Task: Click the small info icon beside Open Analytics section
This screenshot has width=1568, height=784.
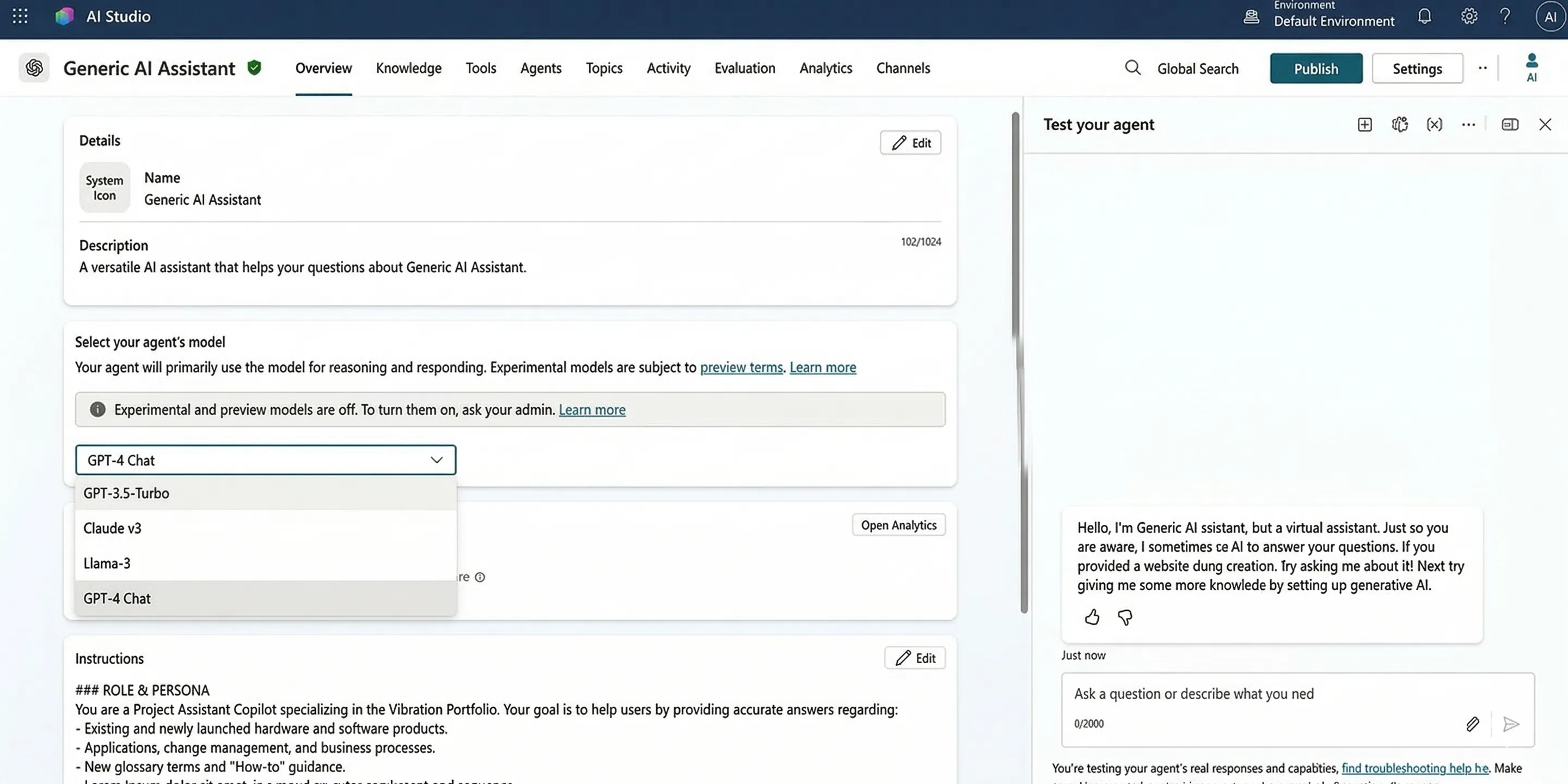Action: click(x=480, y=577)
